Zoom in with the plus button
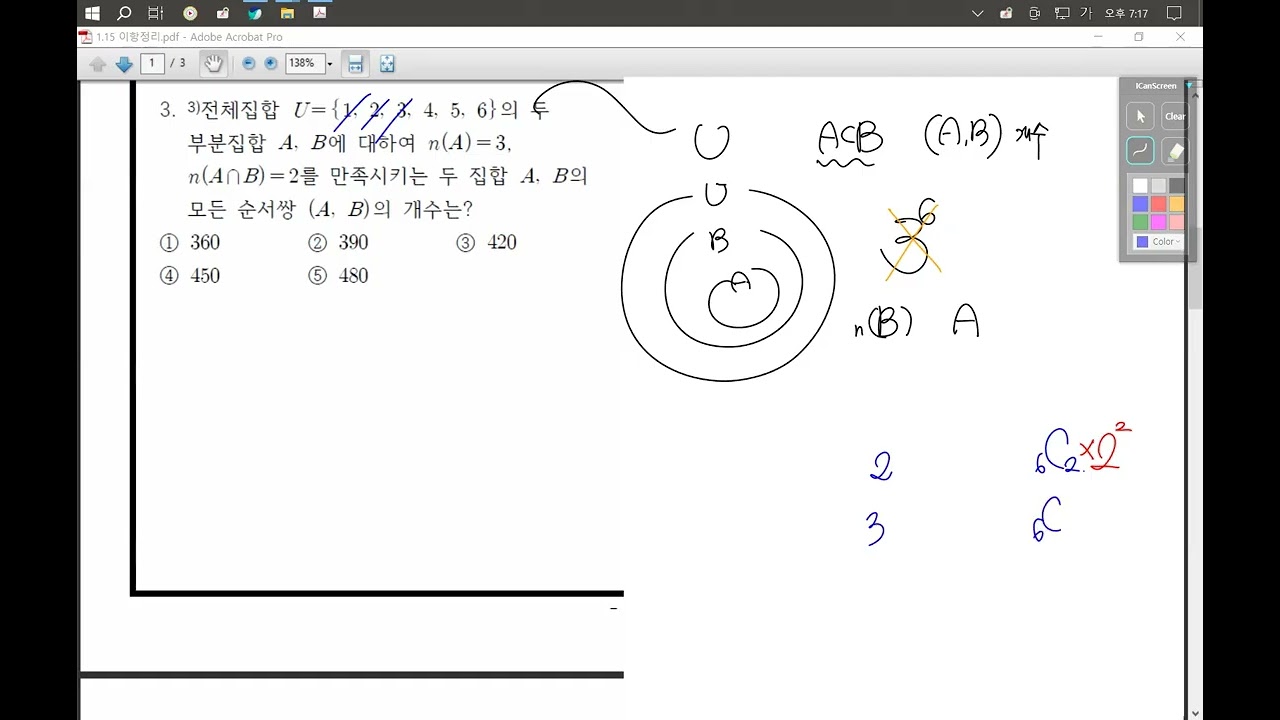Image resolution: width=1280 pixels, height=720 pixels. point(271,63)
